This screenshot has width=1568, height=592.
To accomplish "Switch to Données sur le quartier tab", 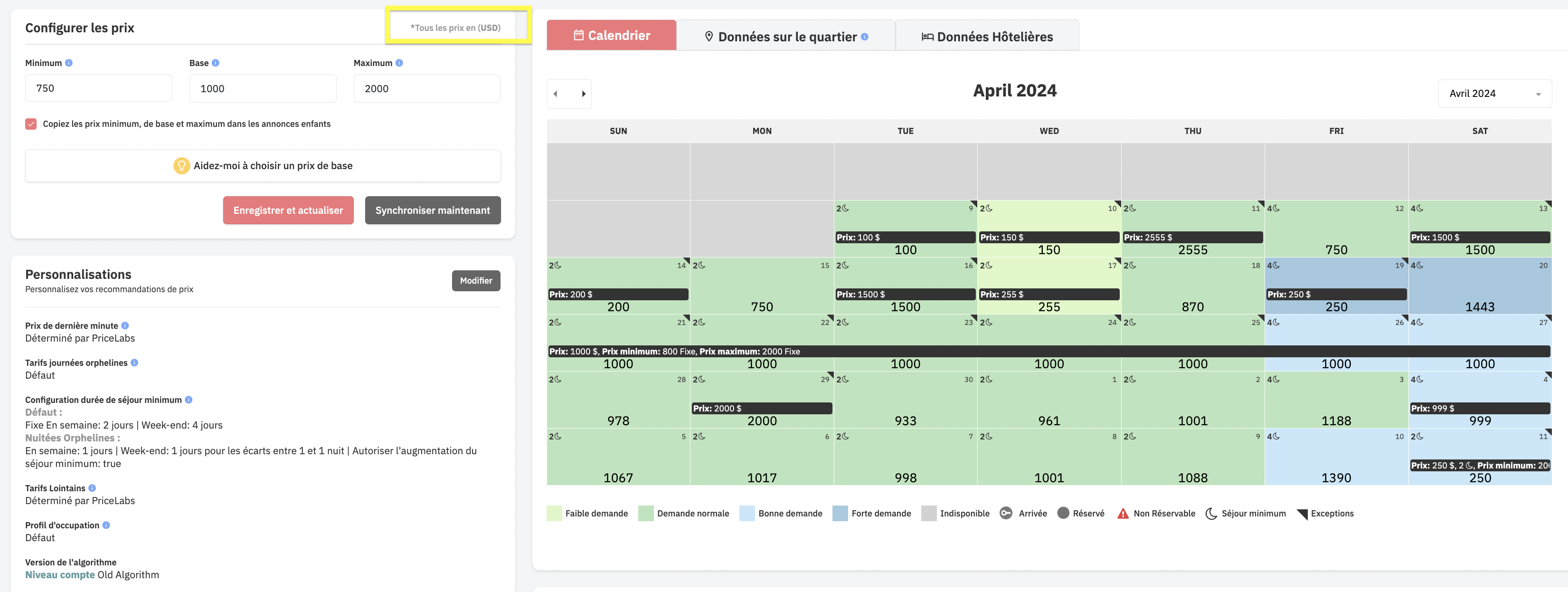I will point(786,37).
